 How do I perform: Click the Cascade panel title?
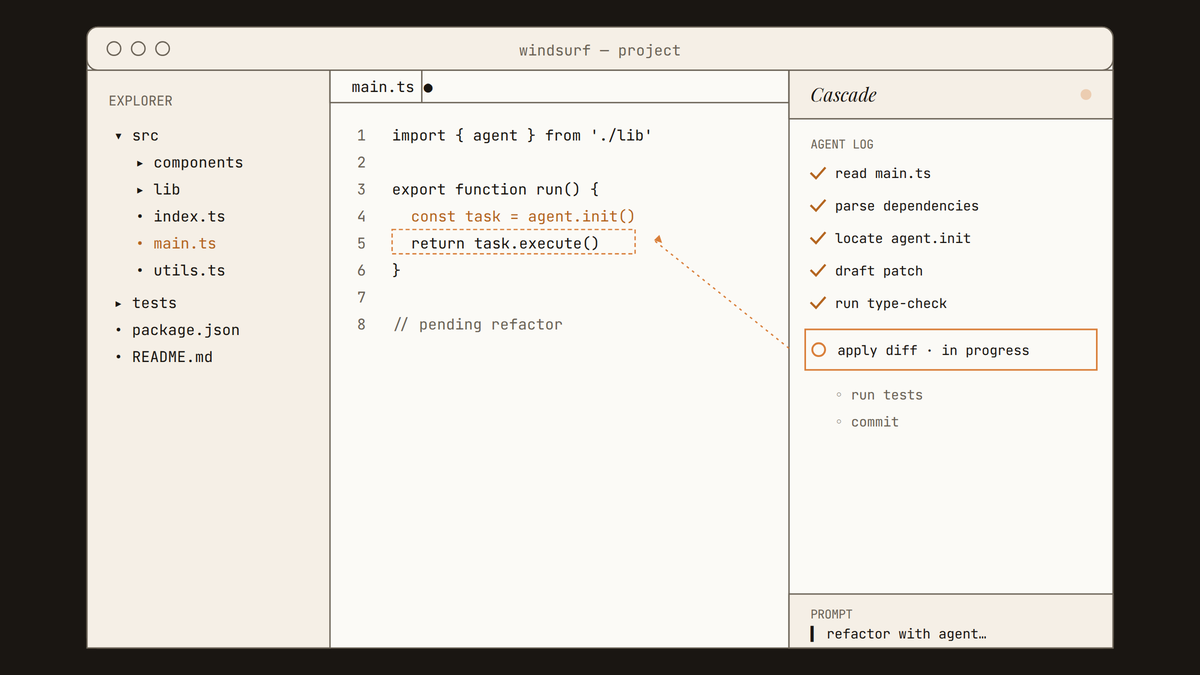pyautogui.click(x=843, y=95)
